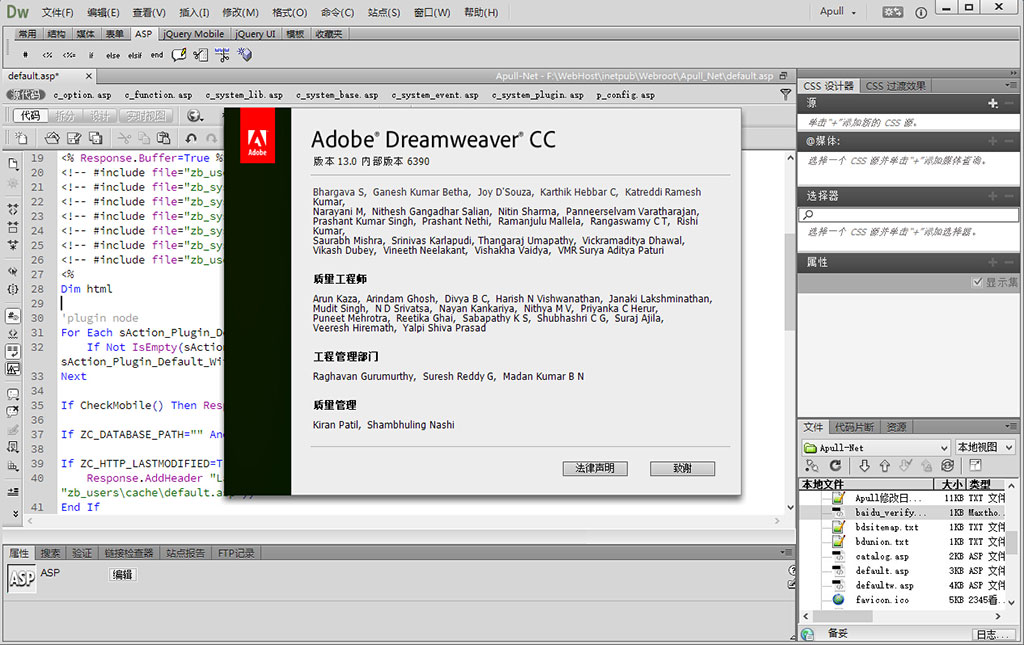Screen dimensions: 1024x645
Task: Click the balance braces icon
Action: pyautogui.click(x=13, y=289)
